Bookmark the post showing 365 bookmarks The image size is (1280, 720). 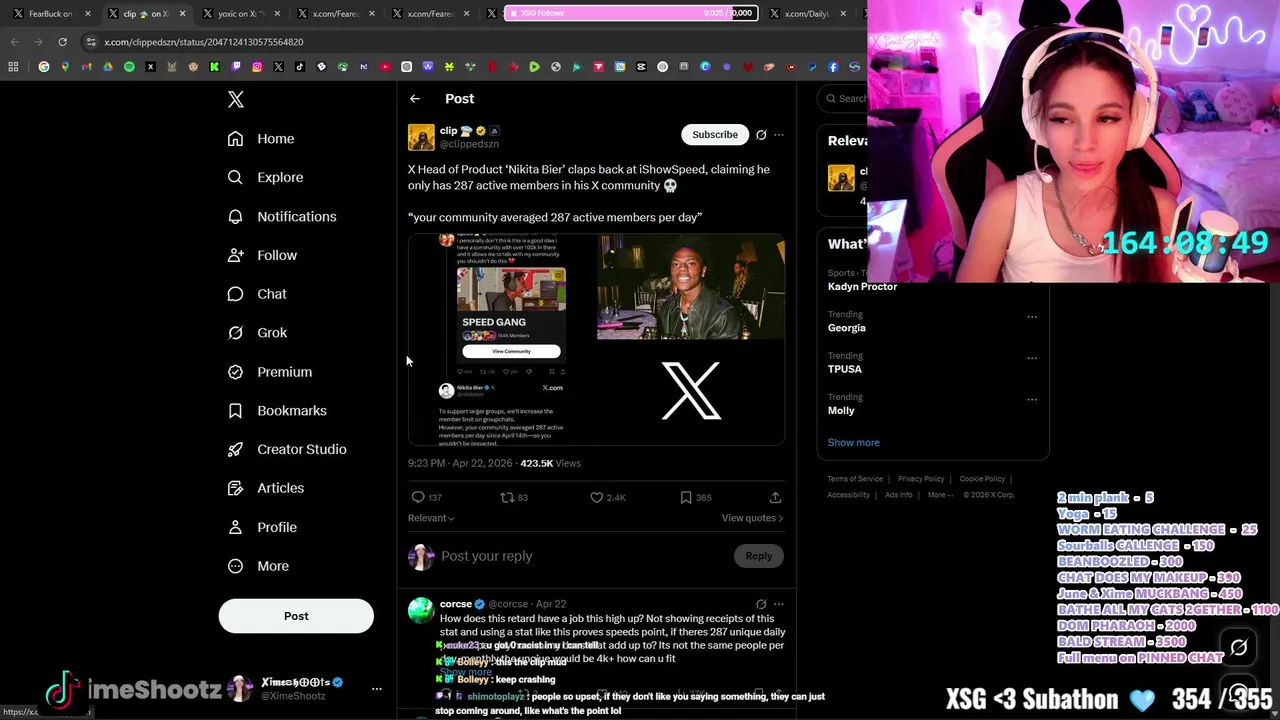(686, 497)
